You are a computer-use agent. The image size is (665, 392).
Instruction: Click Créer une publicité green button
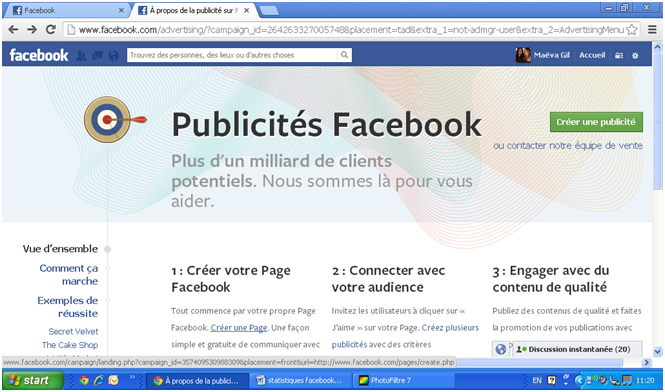tap(596, 122)
